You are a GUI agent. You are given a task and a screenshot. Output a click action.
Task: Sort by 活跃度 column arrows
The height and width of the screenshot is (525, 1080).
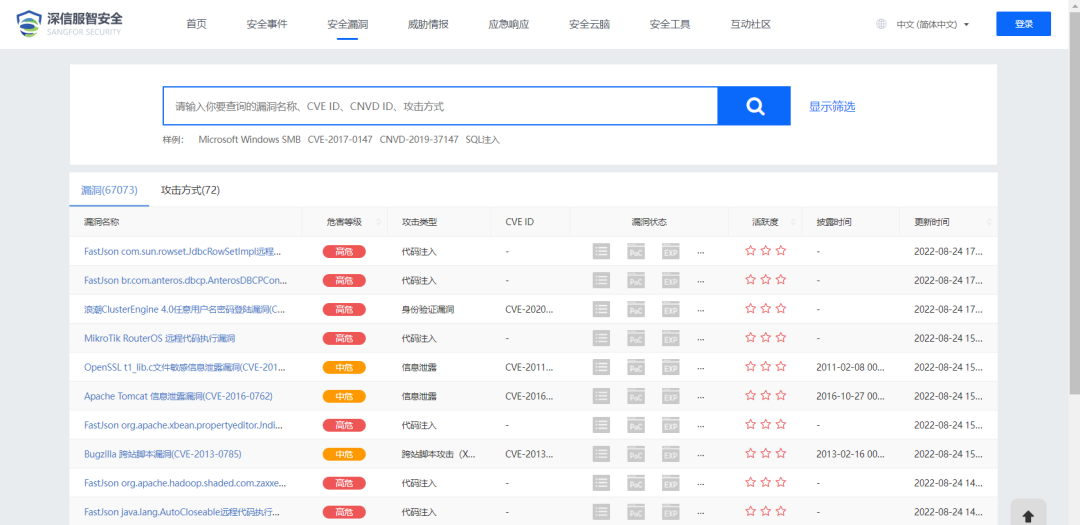coord(791,222)
